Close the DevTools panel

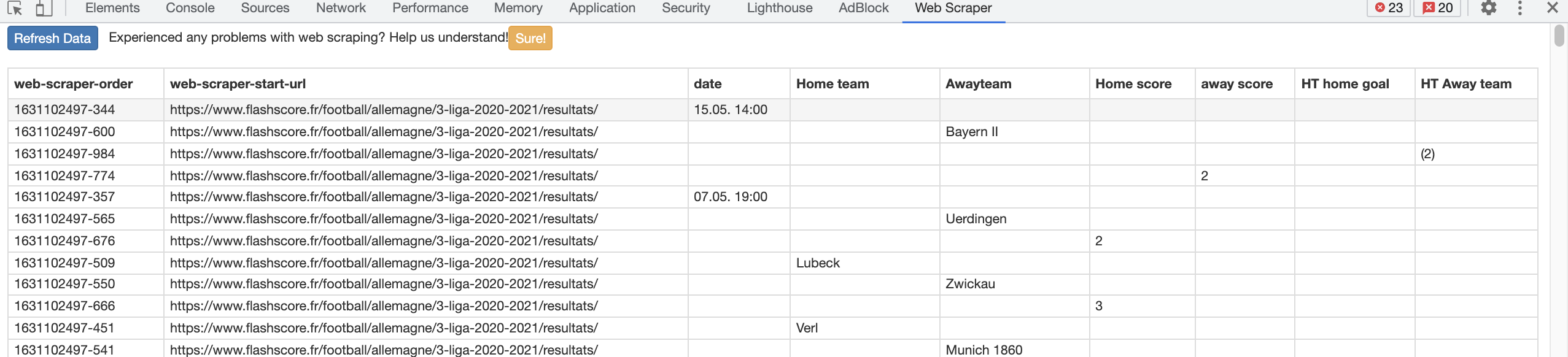[x=1552, y=8]
